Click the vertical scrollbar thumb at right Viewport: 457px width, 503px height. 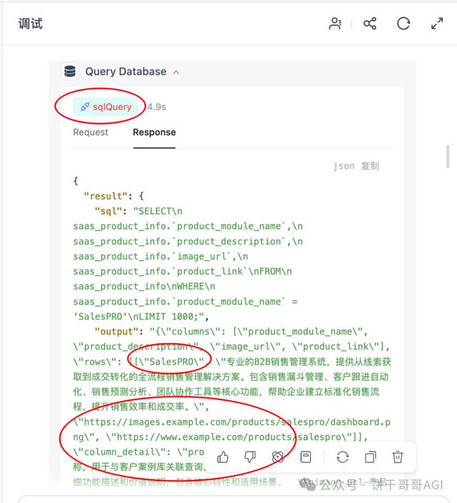(x=448, y=156)
